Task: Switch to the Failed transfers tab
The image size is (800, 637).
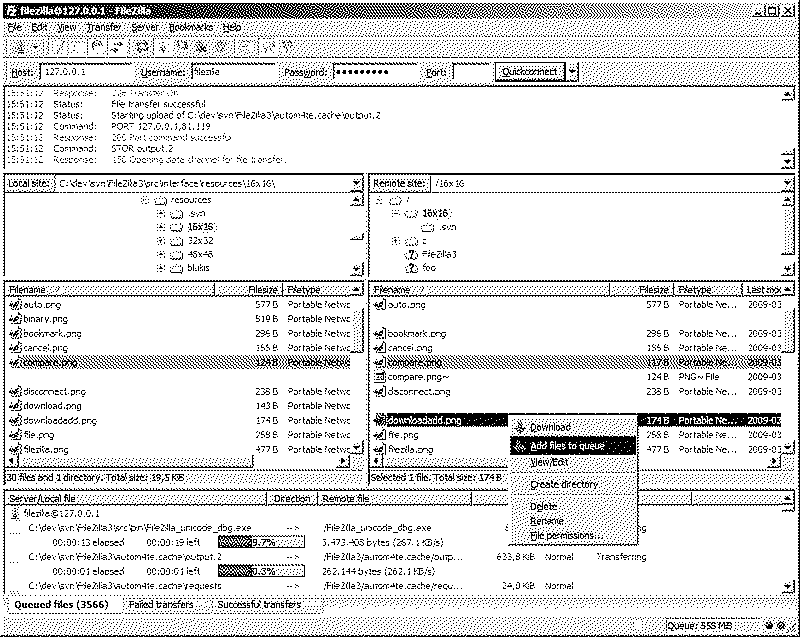Action: (161, 605)
